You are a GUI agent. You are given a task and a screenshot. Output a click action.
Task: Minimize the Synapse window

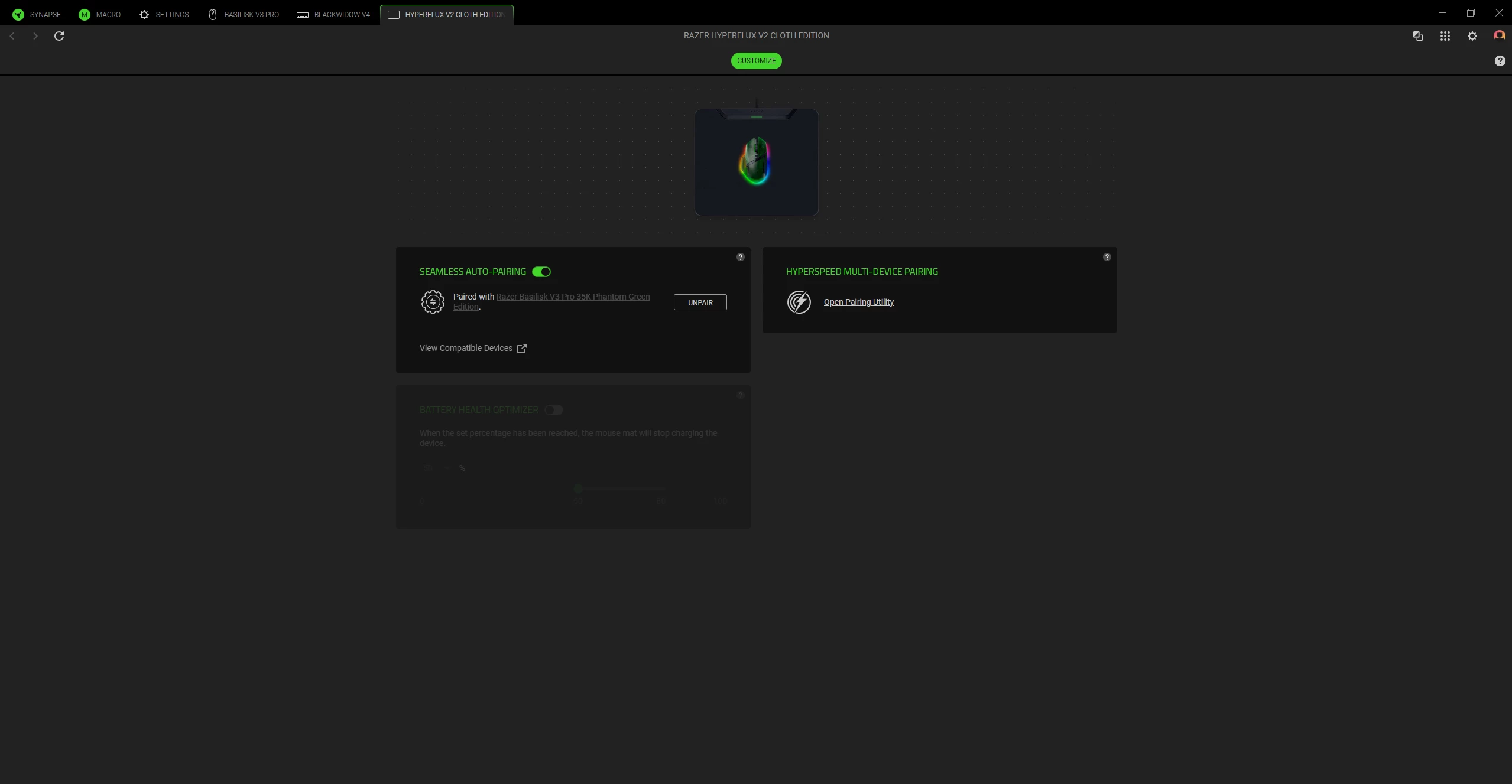(x=1442, y=12)
